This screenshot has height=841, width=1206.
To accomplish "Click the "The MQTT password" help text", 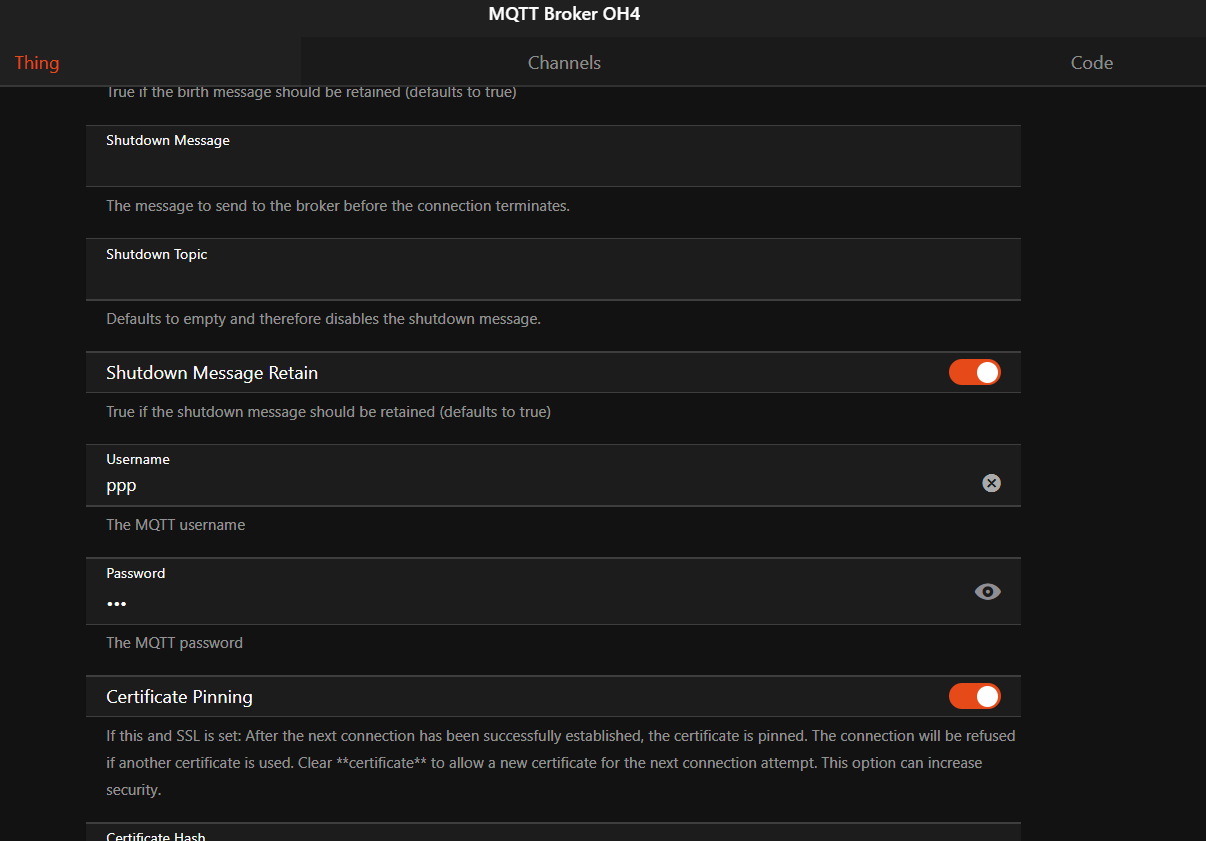I will click(x=175, y=643).
